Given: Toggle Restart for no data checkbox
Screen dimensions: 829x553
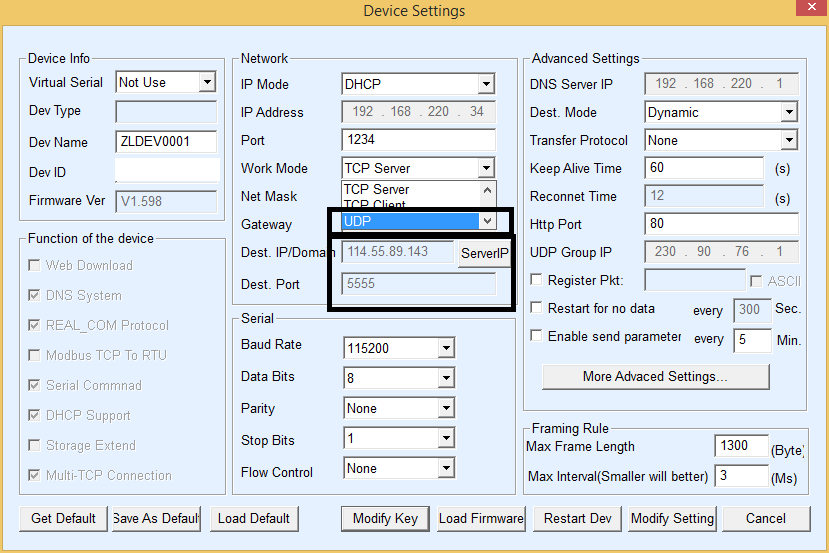Looking at the screenshot, I should pos(537,308).
